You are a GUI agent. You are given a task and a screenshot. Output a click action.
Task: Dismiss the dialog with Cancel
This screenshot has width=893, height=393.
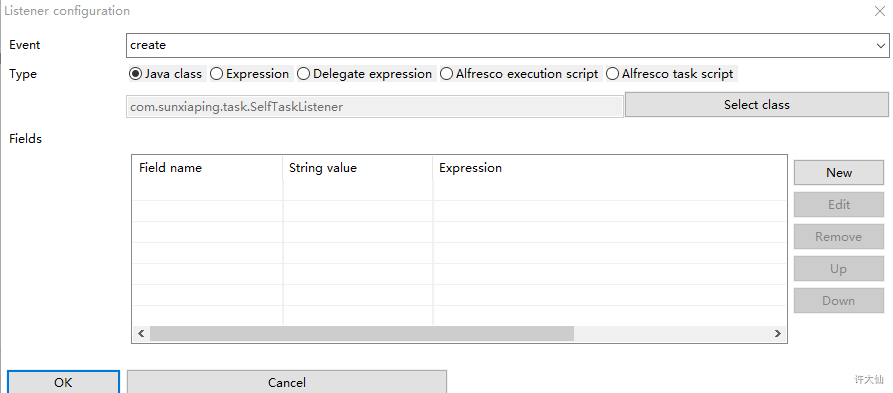click(286, 382)
